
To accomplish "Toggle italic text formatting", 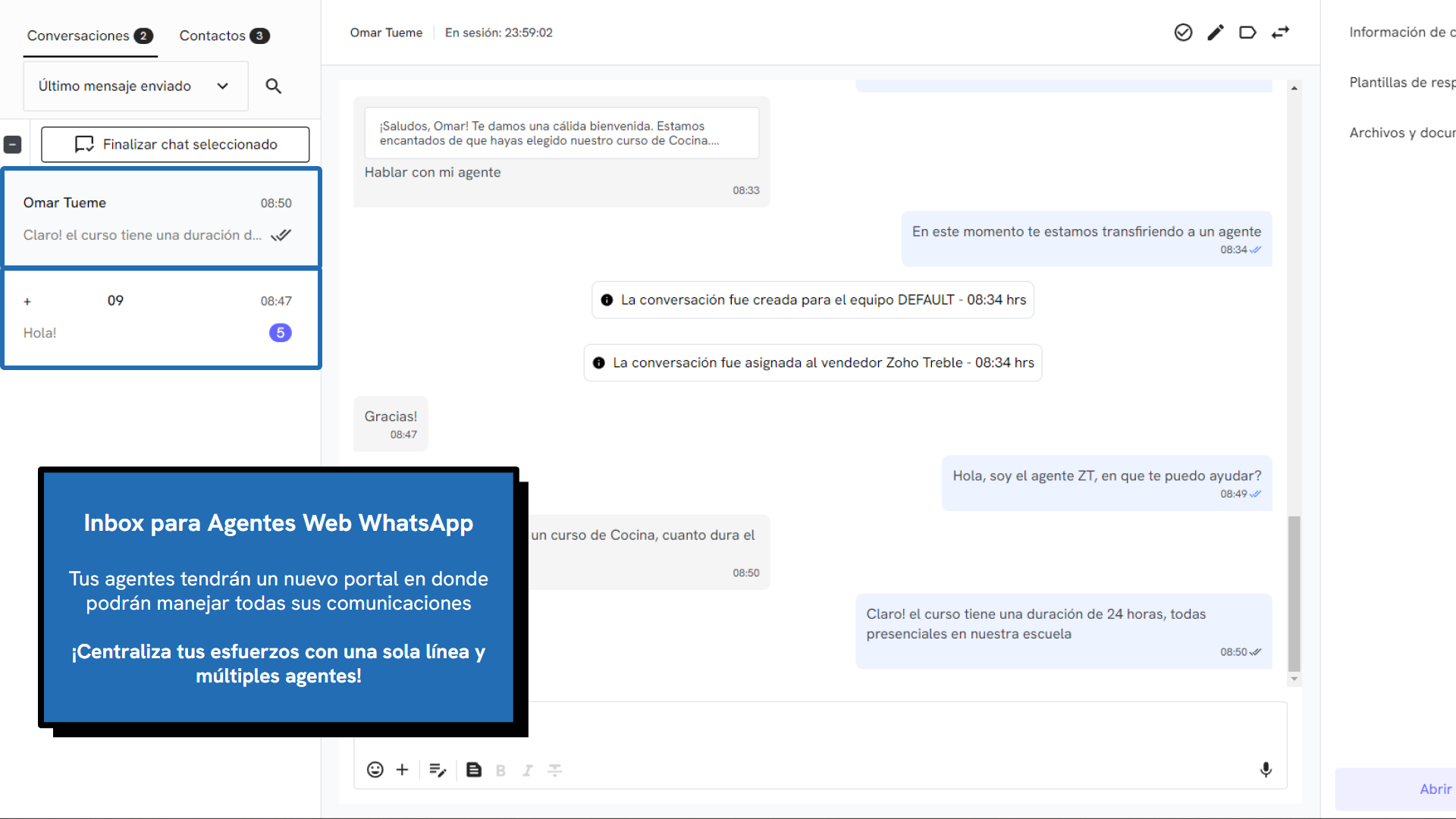I will click(528, 770).
